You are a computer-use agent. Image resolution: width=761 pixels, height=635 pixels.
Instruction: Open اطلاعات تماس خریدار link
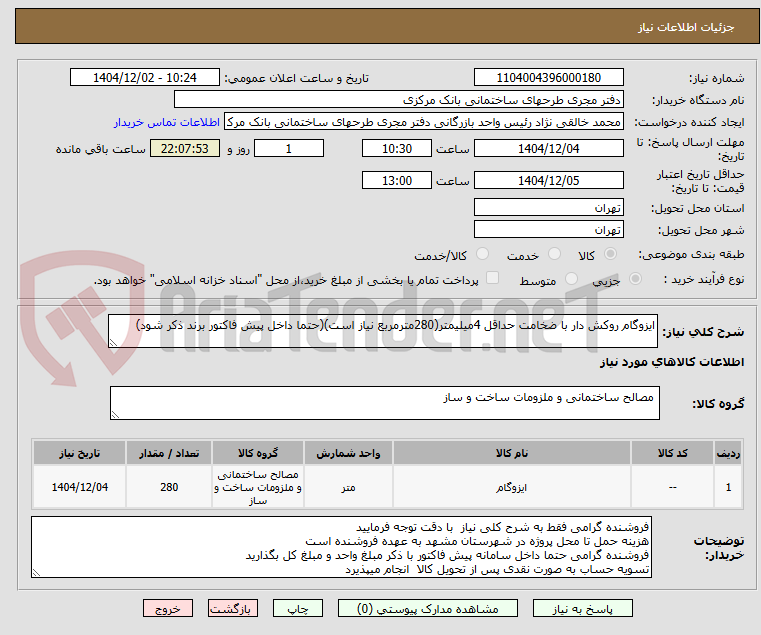click(x=167, y=122)
